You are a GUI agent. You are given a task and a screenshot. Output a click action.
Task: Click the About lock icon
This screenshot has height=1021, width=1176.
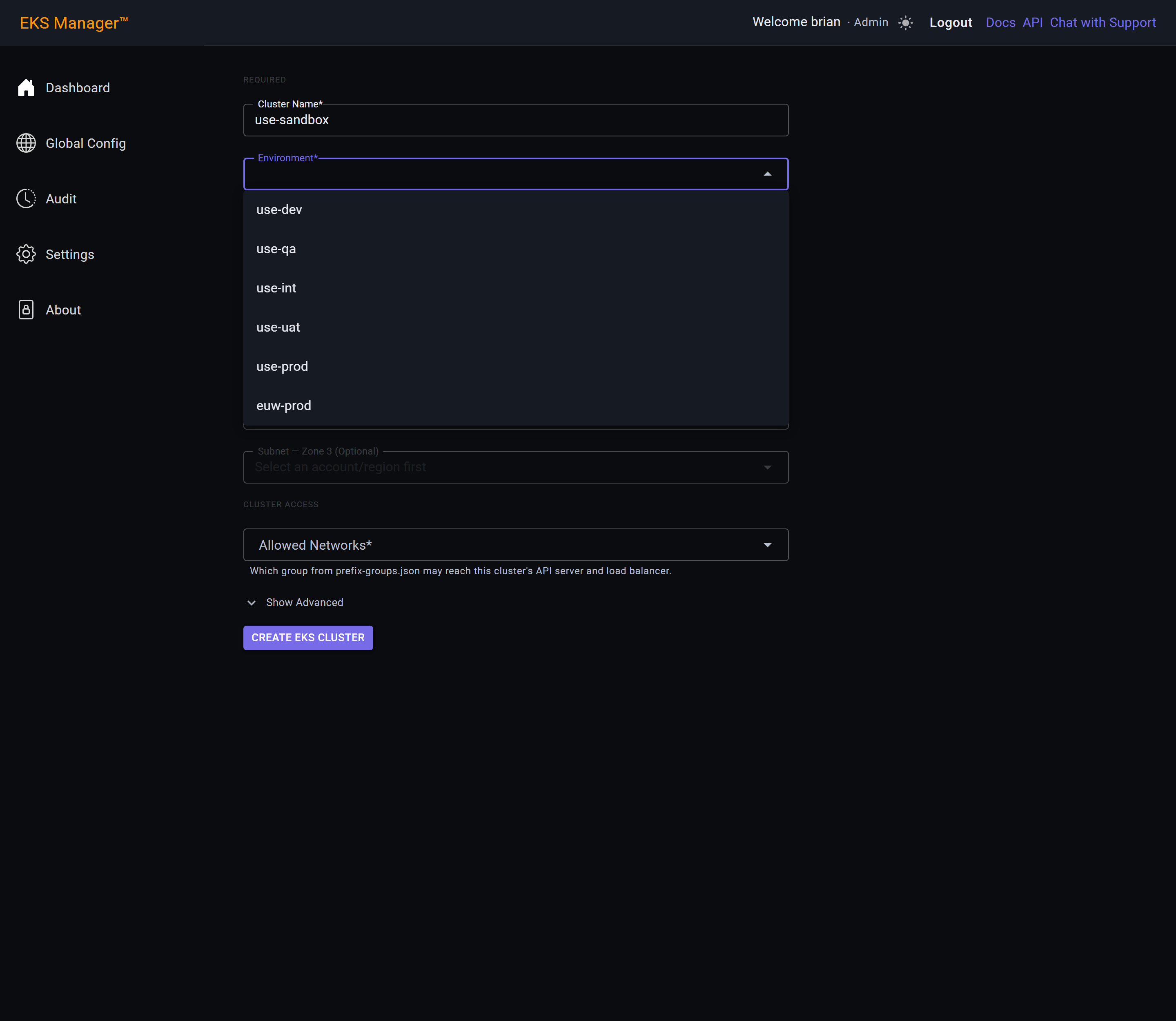point(26,310)
